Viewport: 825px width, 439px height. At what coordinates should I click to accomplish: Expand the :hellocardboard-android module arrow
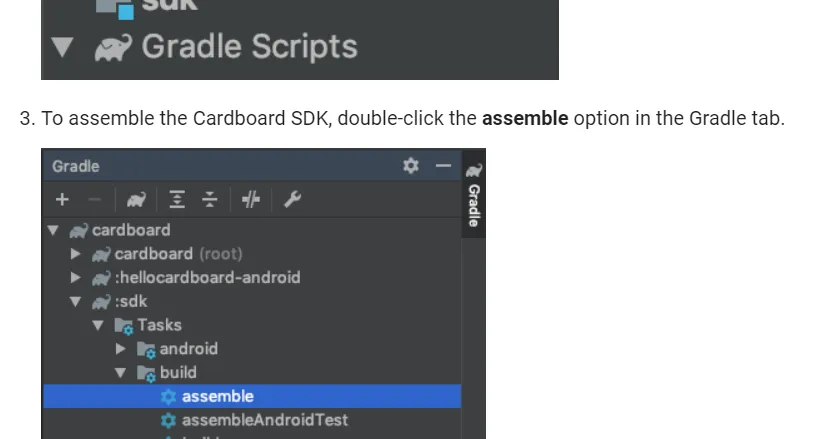point(76,278)
